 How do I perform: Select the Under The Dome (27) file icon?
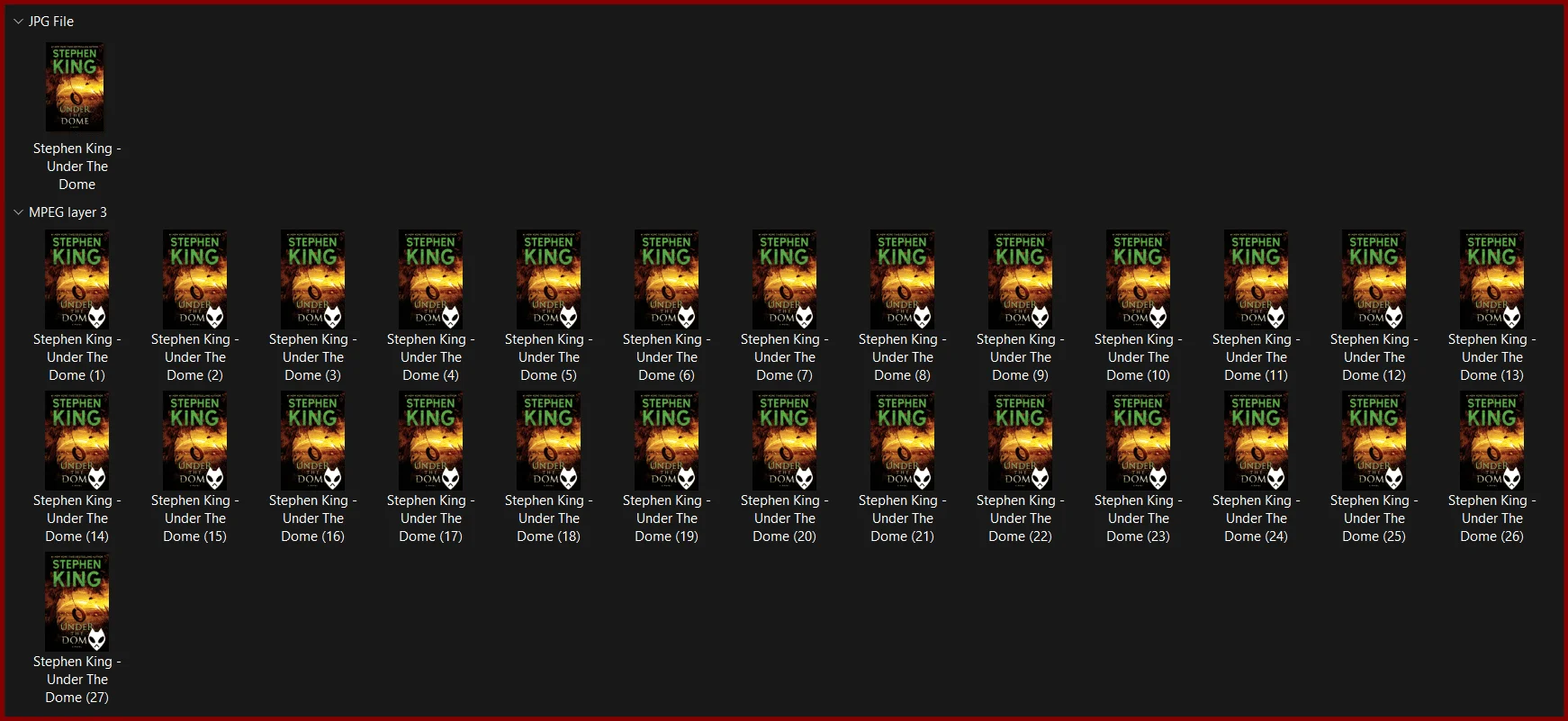click(x=77, y=601)
